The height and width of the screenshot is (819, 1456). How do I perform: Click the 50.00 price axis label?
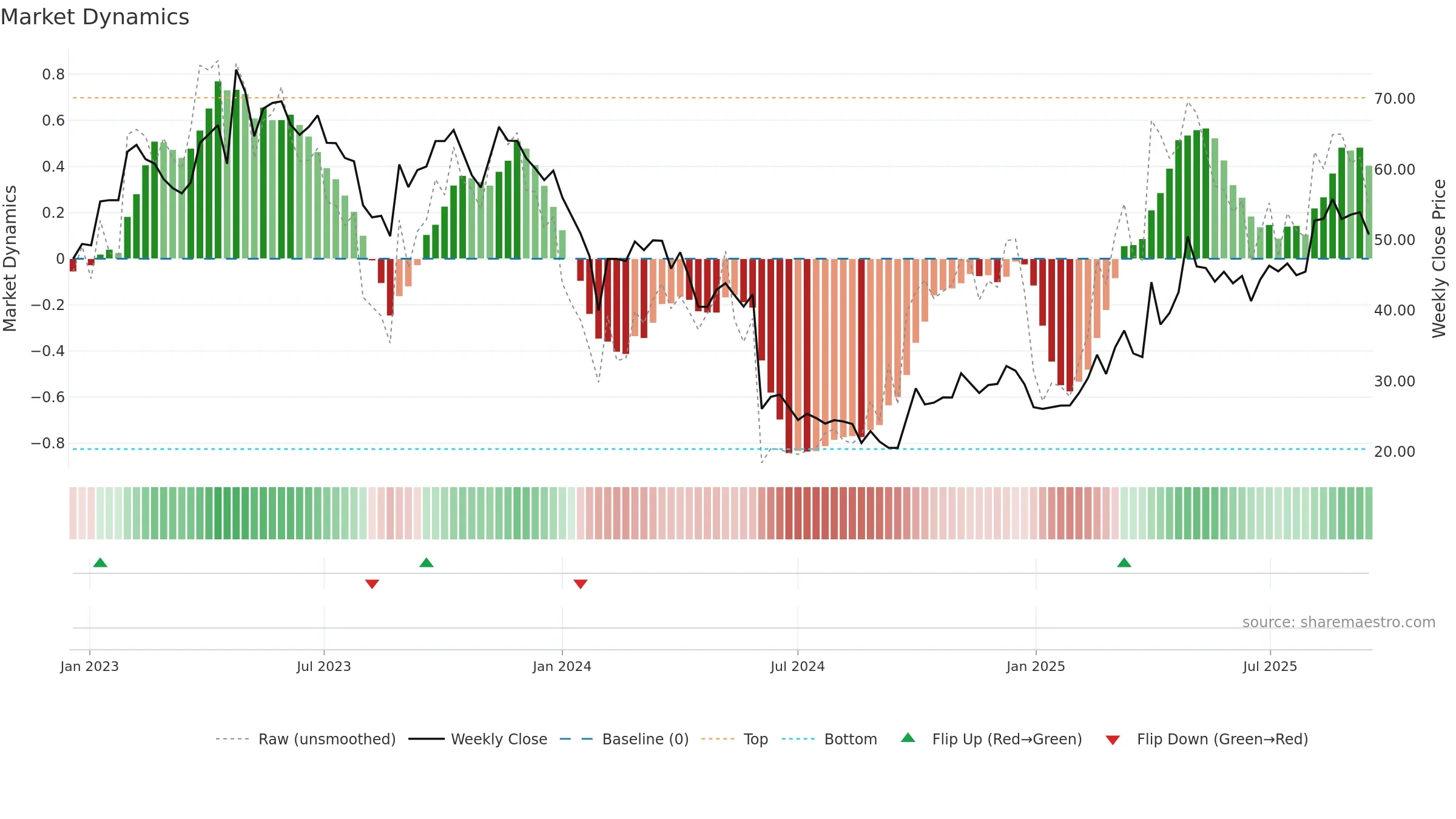coord(1395,240)
